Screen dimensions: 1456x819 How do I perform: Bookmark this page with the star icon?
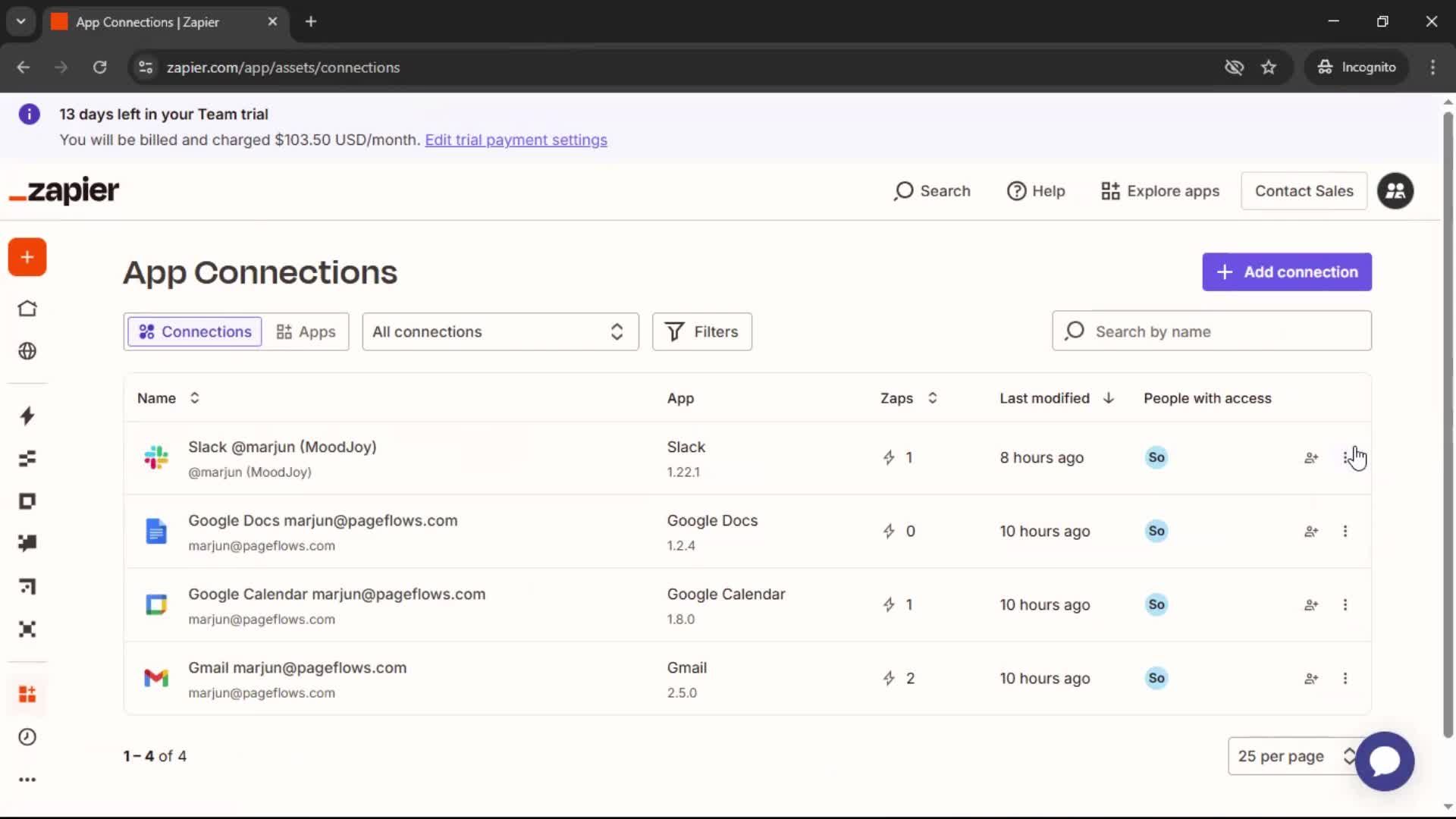coord(1269,67)
